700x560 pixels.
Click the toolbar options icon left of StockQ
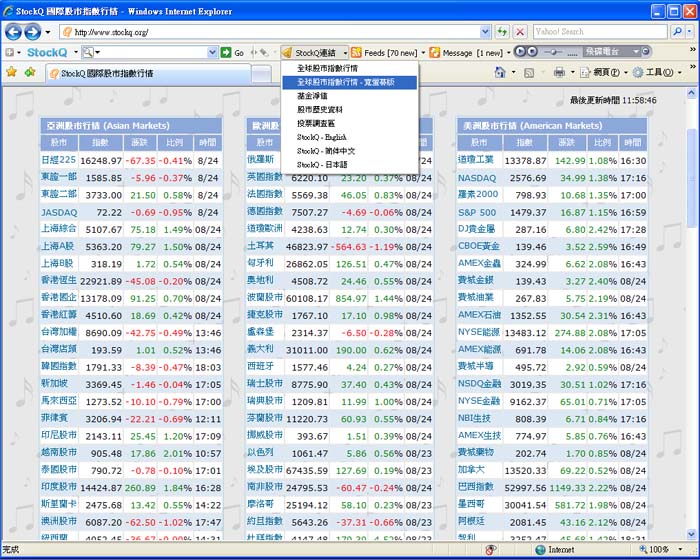pos(10,53)
